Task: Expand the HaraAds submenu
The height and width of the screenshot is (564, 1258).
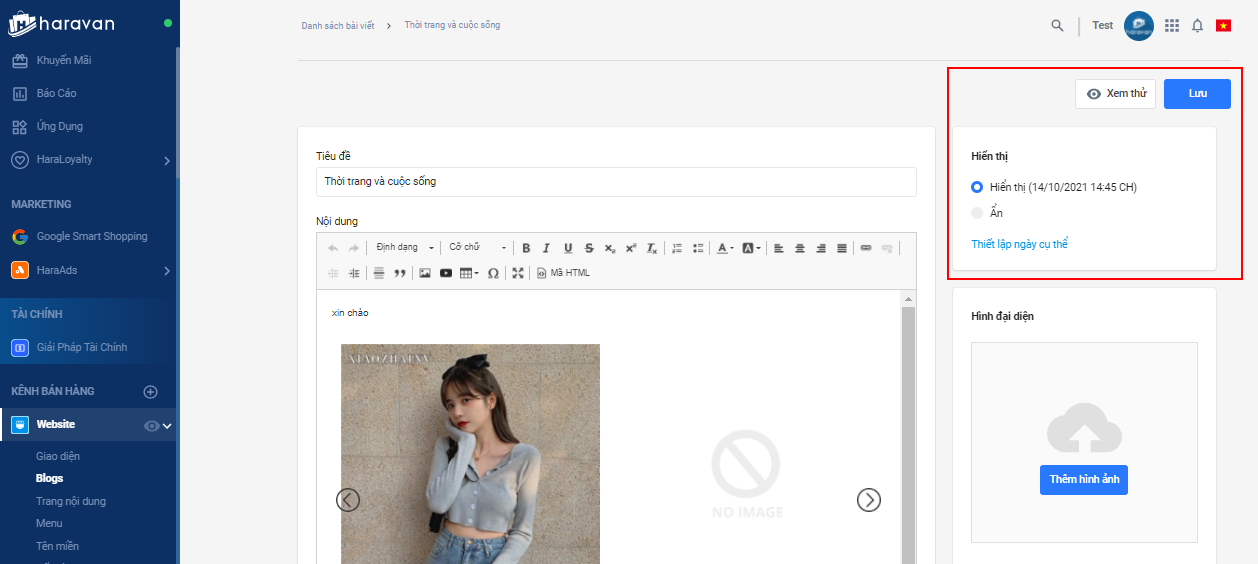Action: click(x=167, y=270)
